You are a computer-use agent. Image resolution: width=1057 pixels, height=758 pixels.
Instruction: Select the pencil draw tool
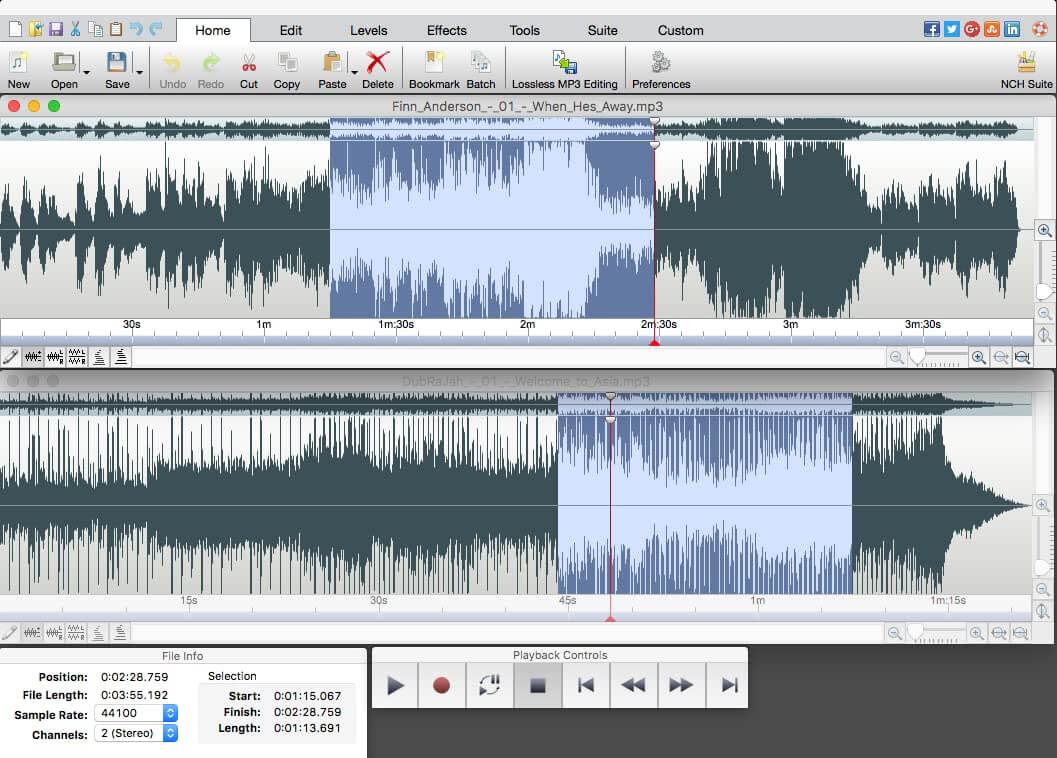click(x=12, y=357)
